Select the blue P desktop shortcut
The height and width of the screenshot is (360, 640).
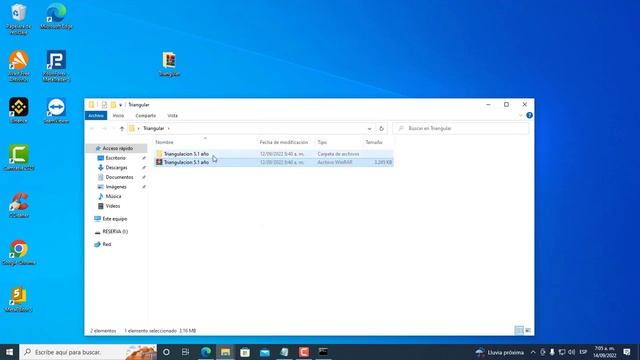tap(56, 66)
